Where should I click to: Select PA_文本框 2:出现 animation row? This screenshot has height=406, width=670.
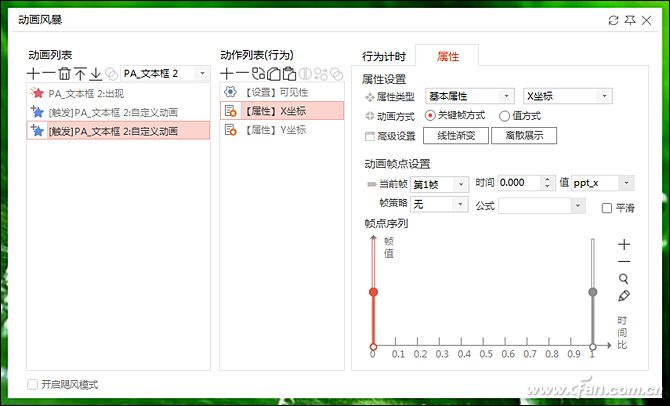click(x=118, y=93)
